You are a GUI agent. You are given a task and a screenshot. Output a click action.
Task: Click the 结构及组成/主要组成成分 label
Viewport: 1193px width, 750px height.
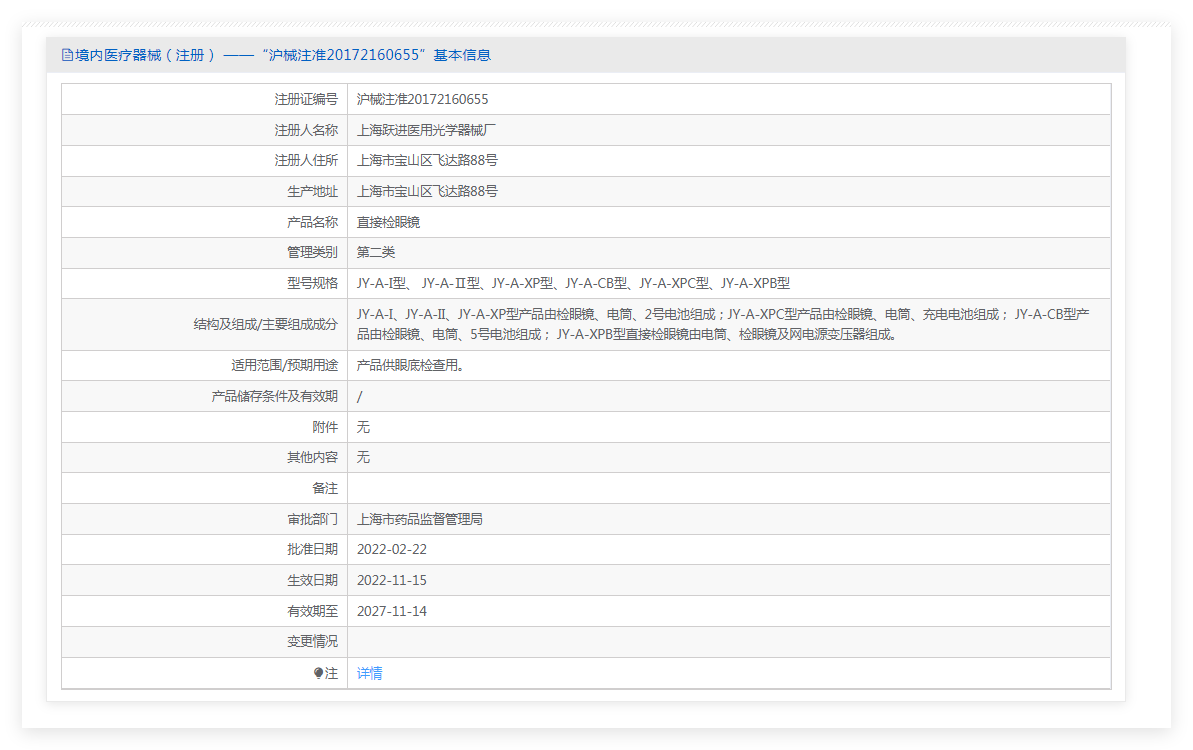[x=266, y=324]
